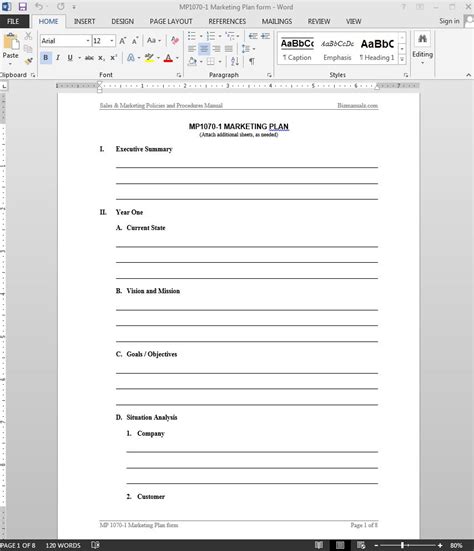Start a bulleted list
Image resolution: width=474 pixels, height=551 pixels.
pos(192,36)
